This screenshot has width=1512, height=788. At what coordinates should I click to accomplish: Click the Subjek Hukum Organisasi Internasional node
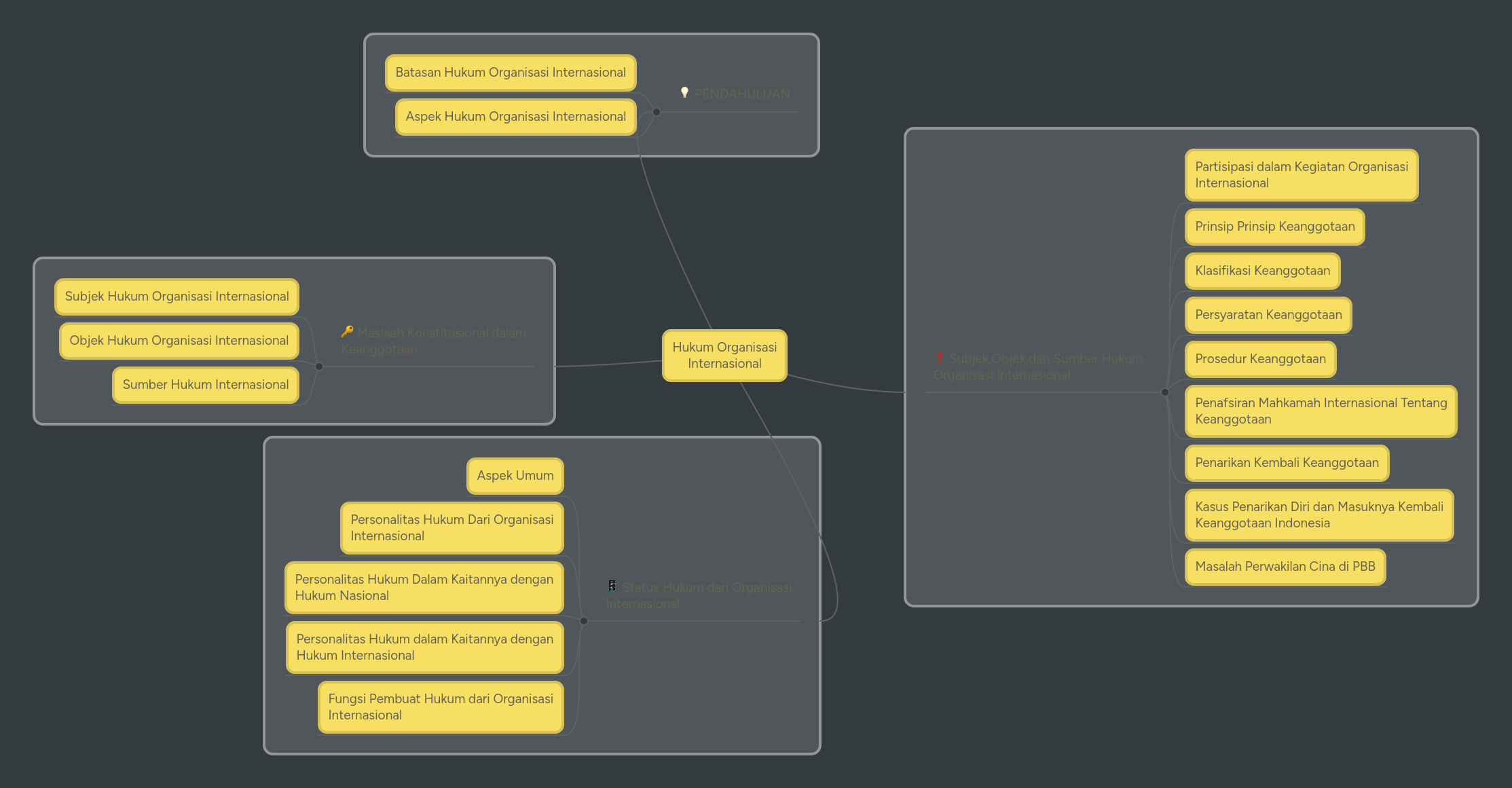tap(176, 296)
